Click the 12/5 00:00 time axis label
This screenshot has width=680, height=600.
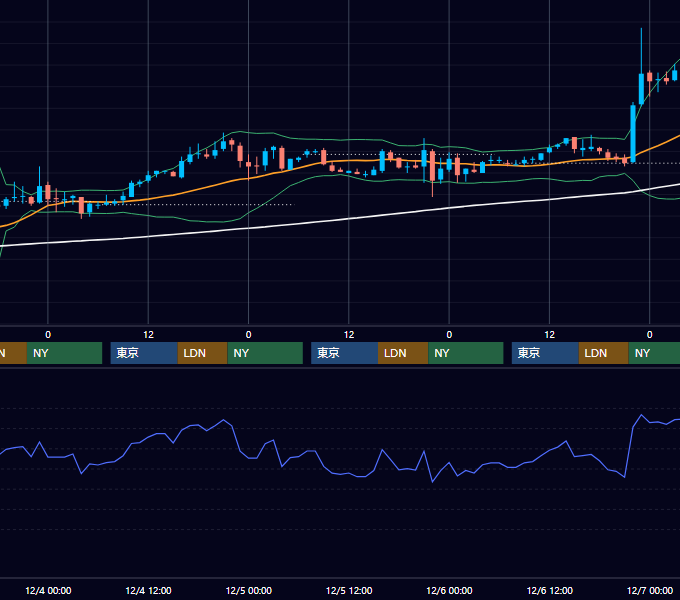tap(248, 590)
